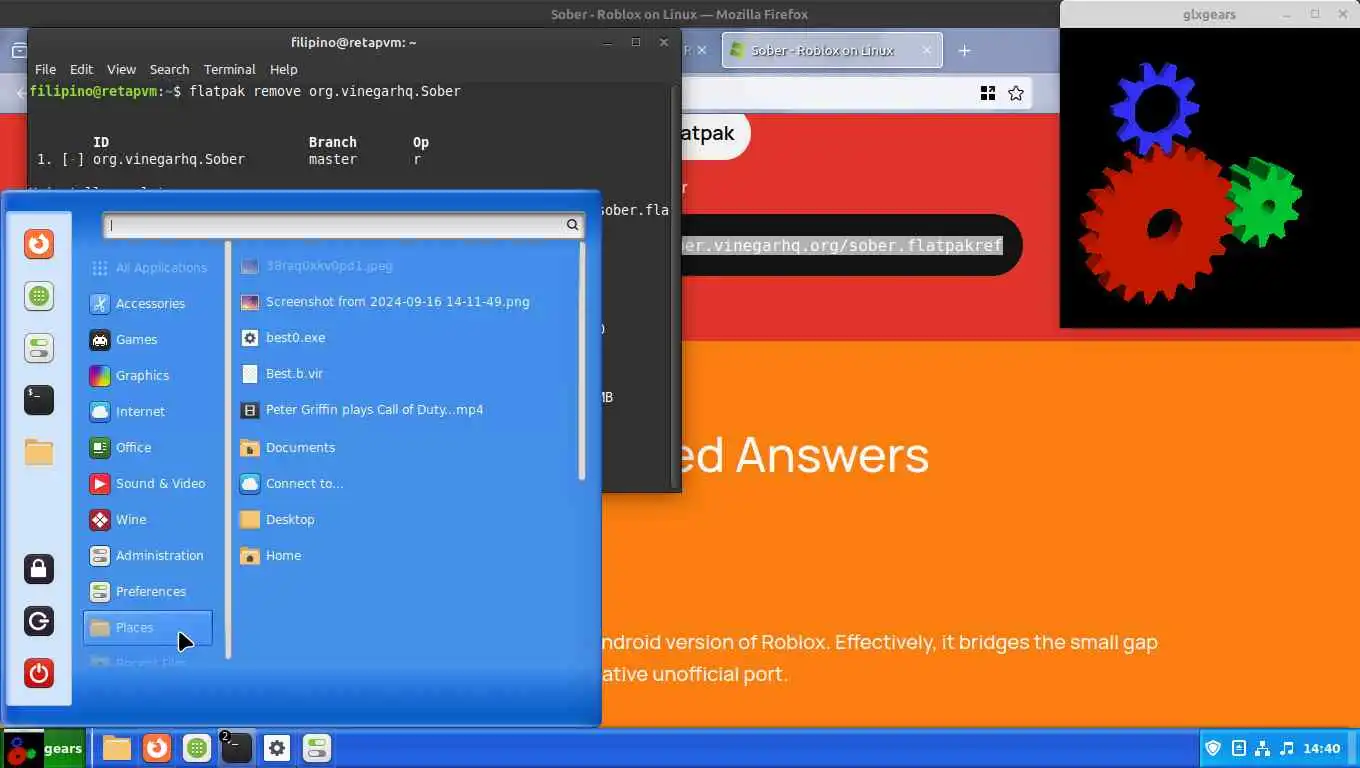The height and width of the screenshot is (768, 1360).
Task: Open the green app grid taskbar icon
Action: pyautogui.click(x=197, y=748)
